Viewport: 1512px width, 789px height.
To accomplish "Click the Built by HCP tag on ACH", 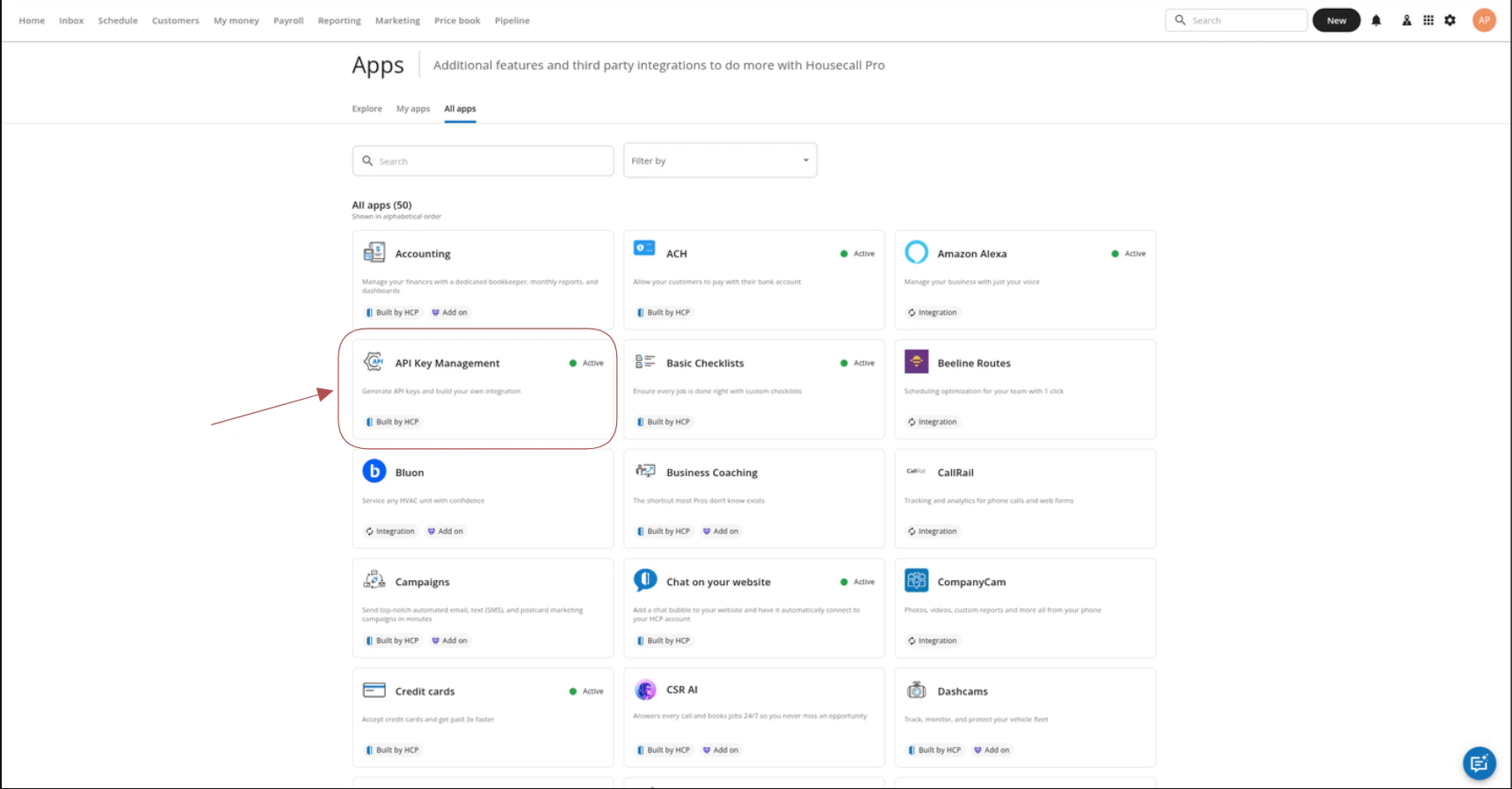I will [664, 312].
